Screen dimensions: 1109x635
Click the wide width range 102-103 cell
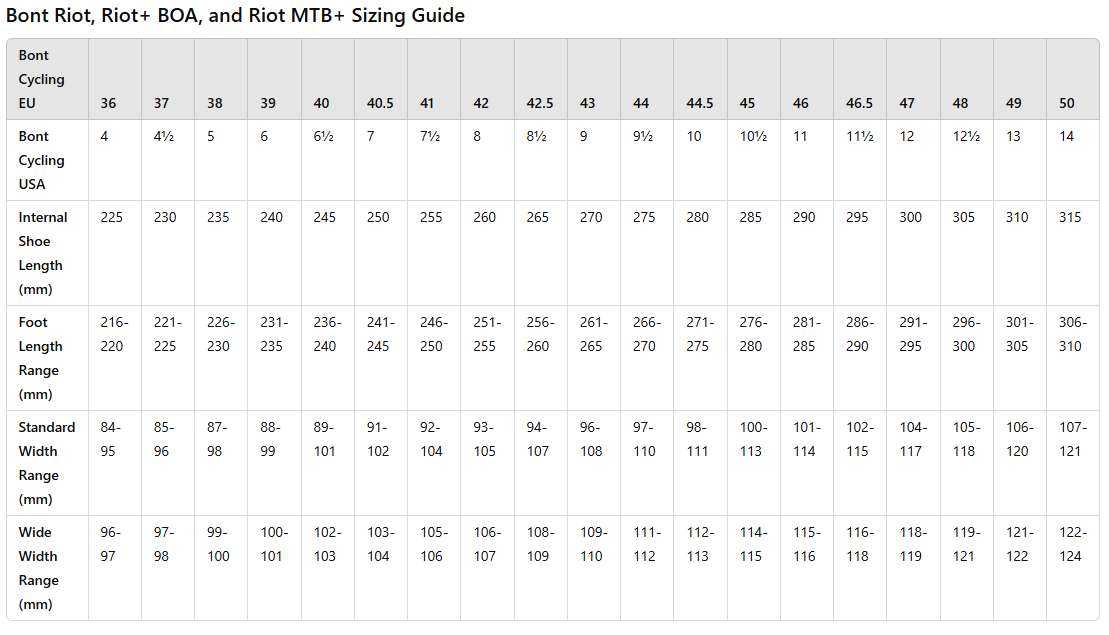[x=325, y=545]
